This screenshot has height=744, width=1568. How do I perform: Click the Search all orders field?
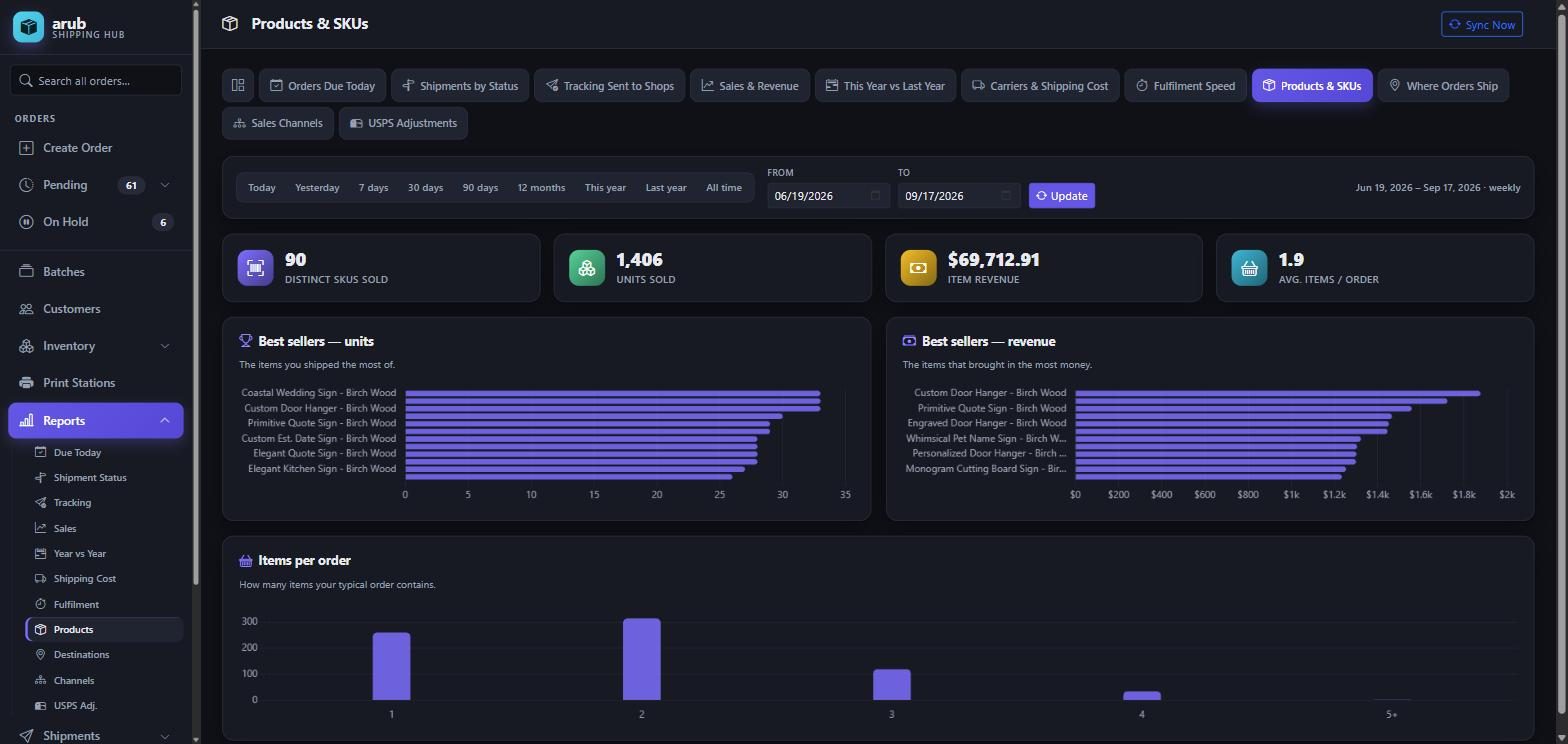point(96,81)
